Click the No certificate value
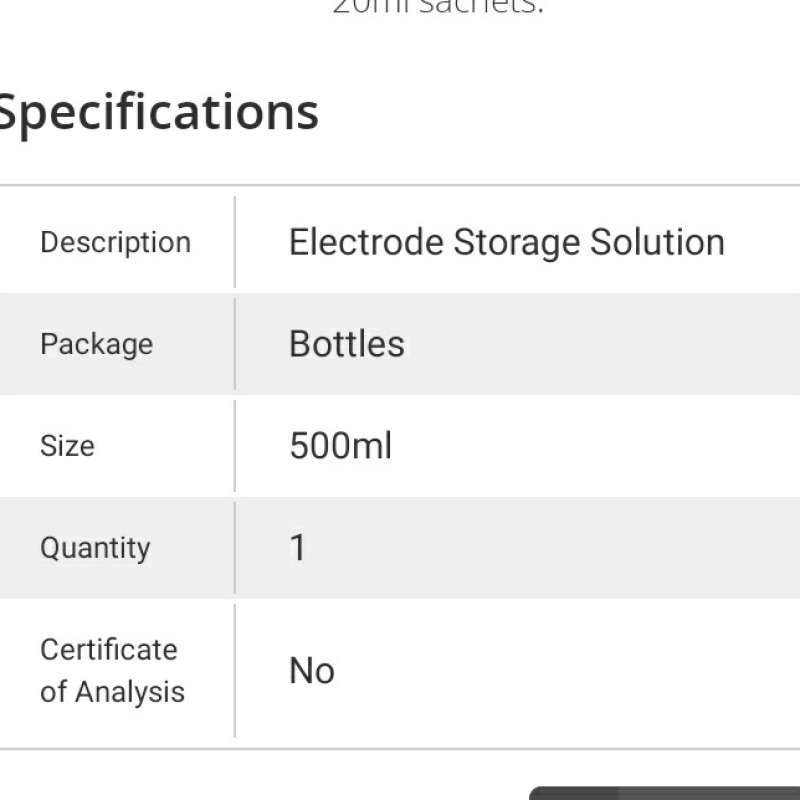Viewport: 800px width, 800px height. (x=311, y=671)
